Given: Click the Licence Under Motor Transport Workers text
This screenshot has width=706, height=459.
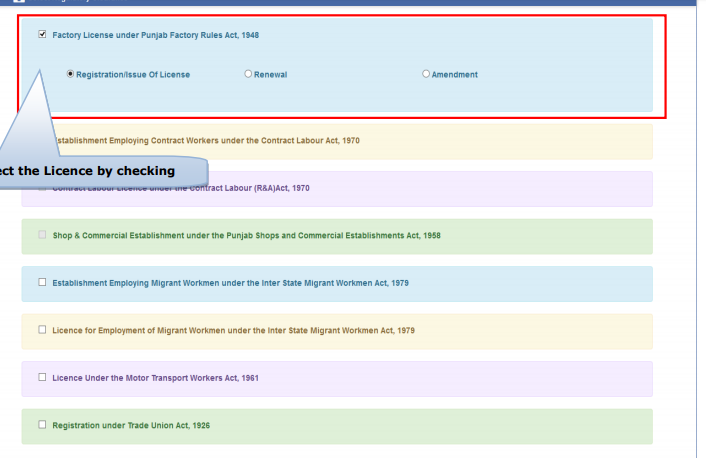Looking at the screenshot, I should click(x=156, y=378).
